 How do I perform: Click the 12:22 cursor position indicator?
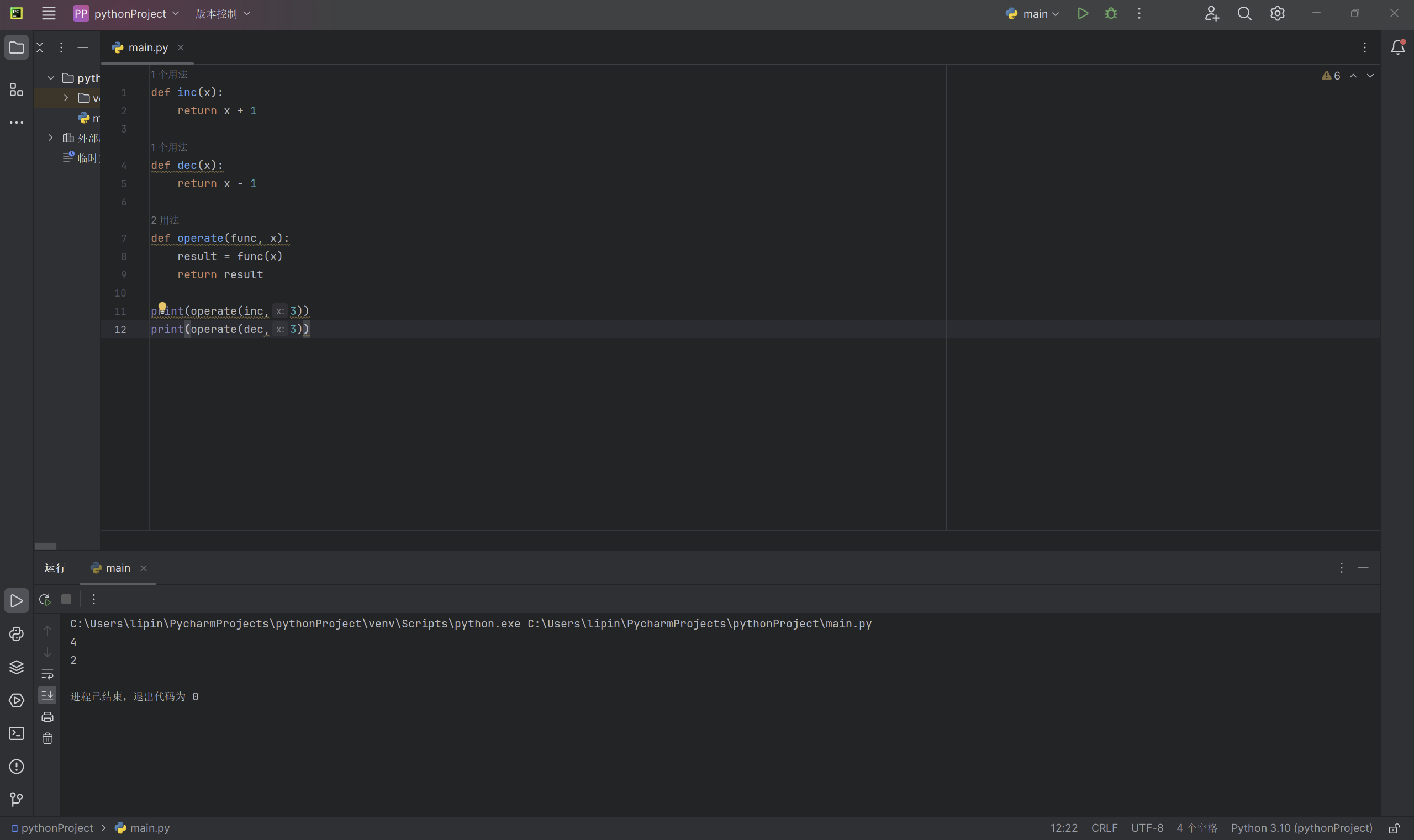[1064, 828]
